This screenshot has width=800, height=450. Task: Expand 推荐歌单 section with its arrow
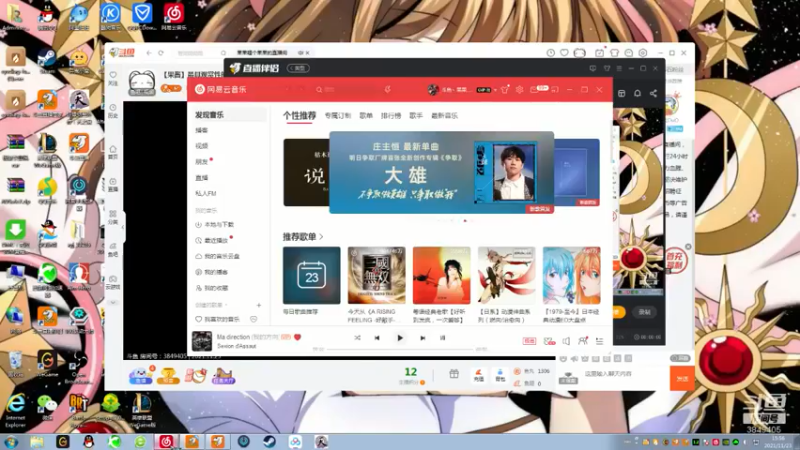pyautogui.click(x=321, y=237)
